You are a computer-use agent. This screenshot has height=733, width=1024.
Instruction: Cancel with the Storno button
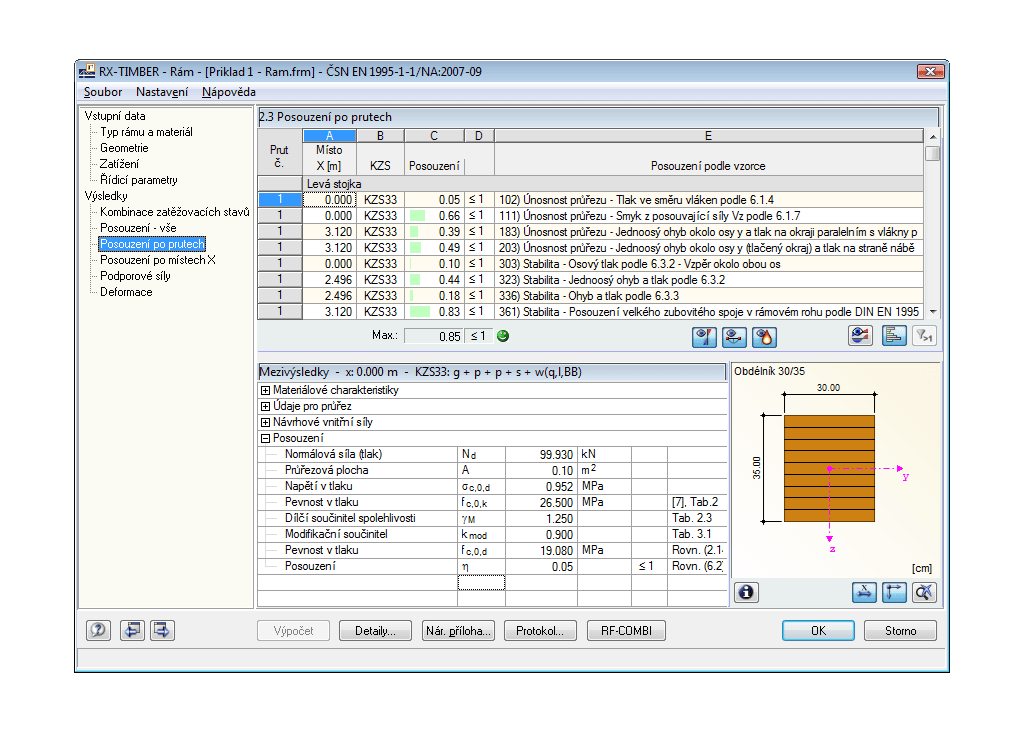pos(901,631)
